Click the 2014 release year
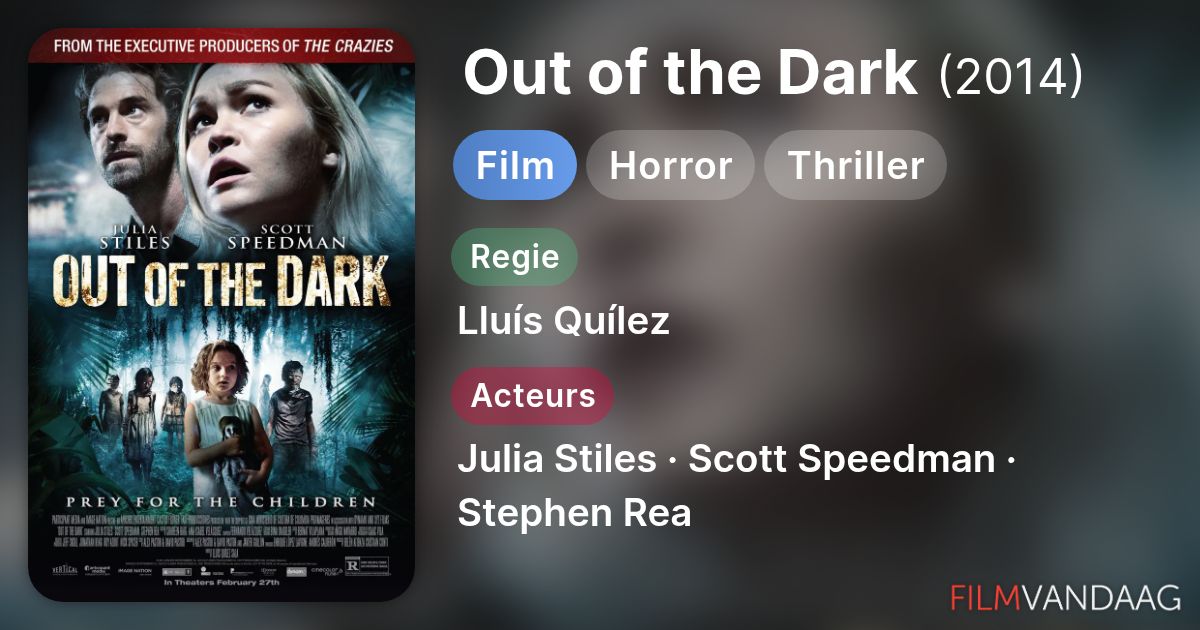This screenshot has width=1200, height=630. (1010, 75)
